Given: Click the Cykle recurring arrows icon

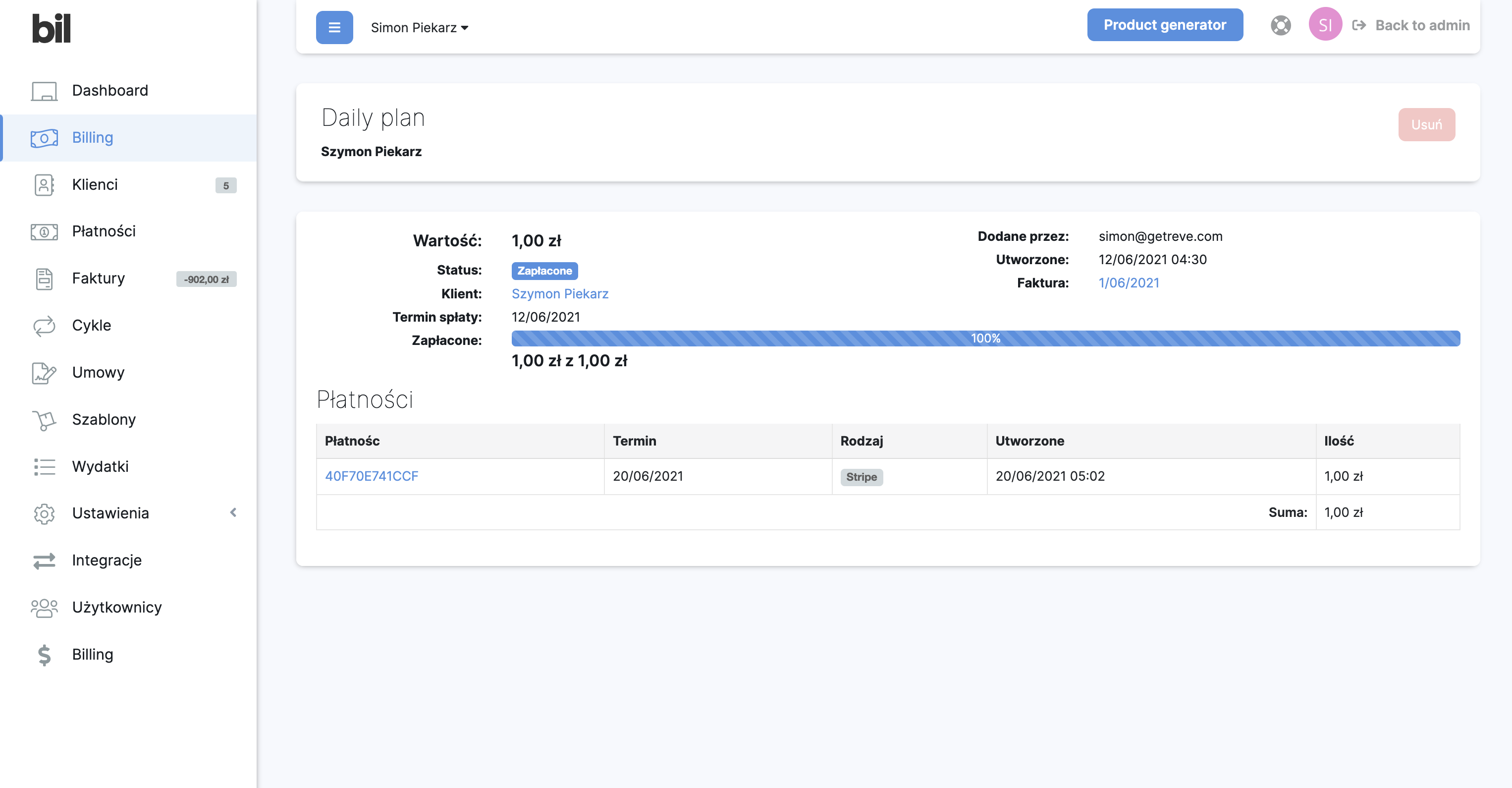Looking at the screenshot, I should coord(44,326).
